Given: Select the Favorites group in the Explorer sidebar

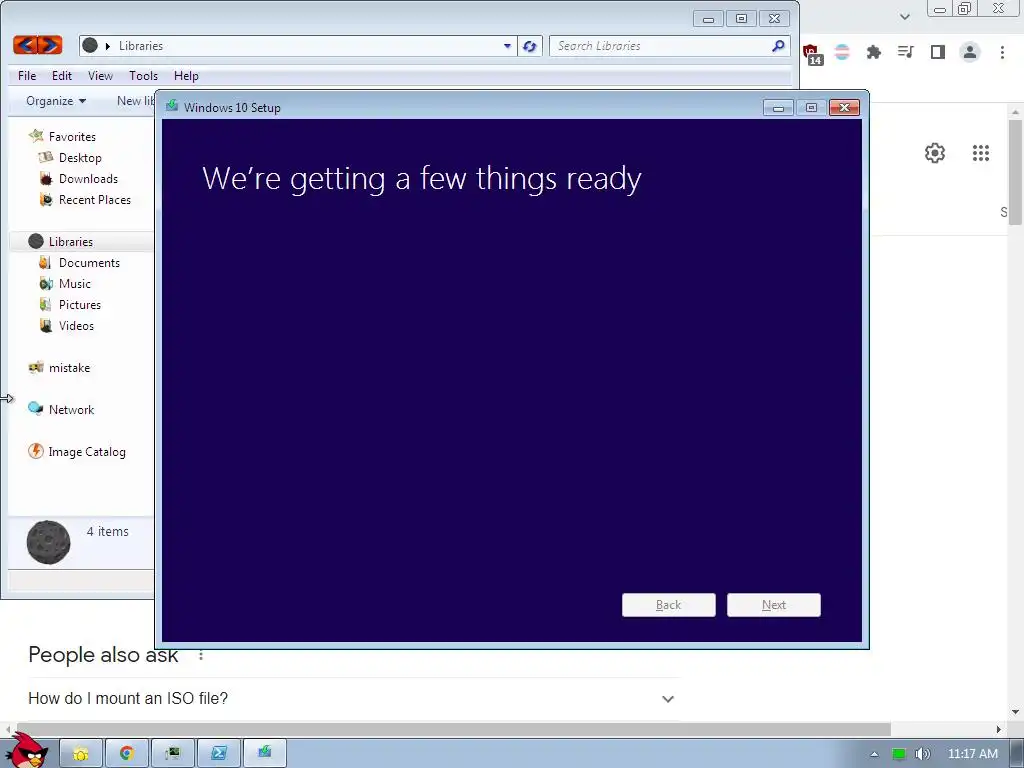Looking at the screenshot, I should point(72,136).
